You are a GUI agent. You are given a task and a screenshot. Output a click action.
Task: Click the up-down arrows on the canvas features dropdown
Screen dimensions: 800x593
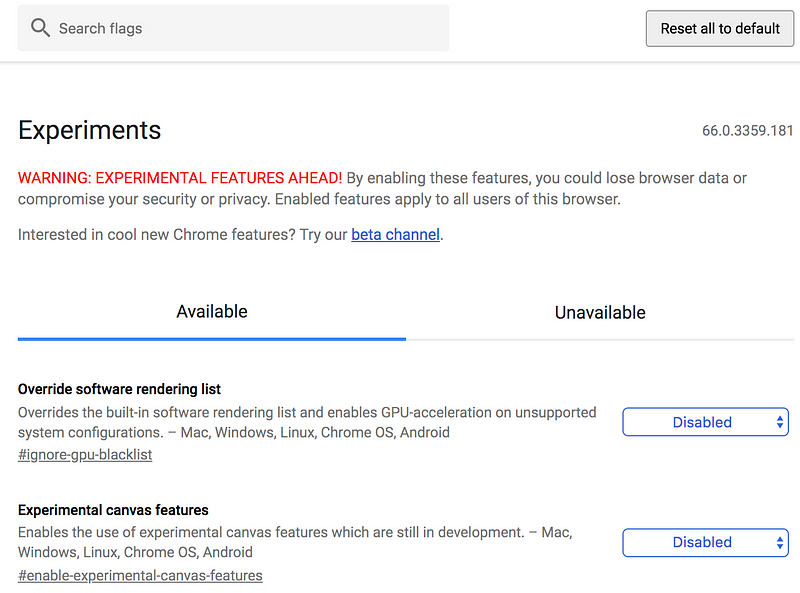tap(780, 542)
